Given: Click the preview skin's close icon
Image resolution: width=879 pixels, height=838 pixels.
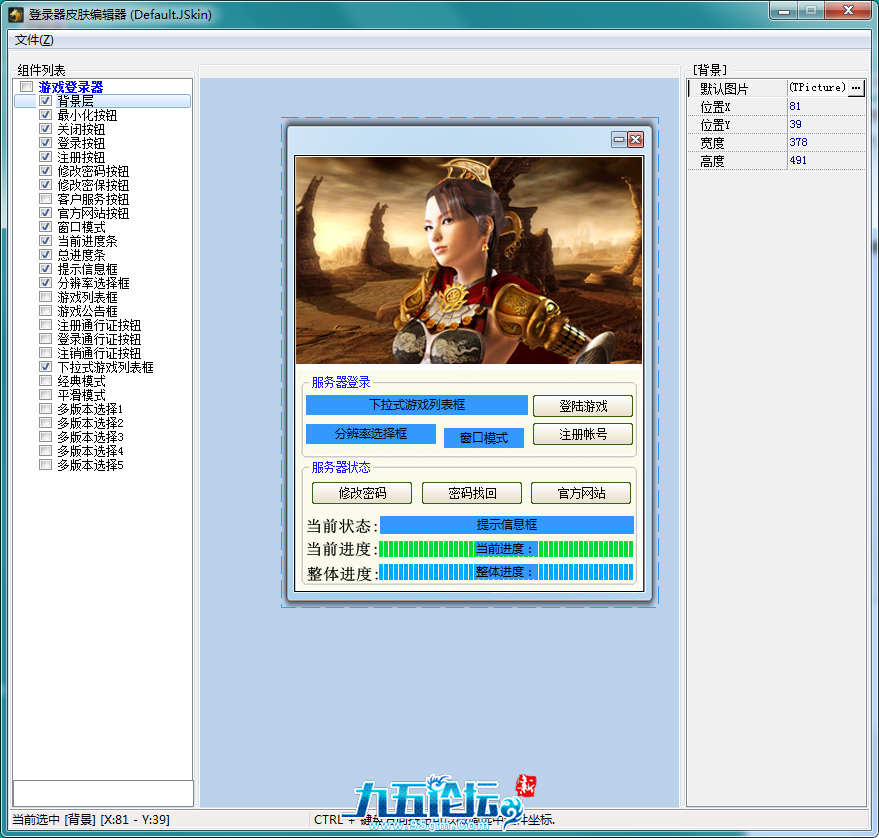Looking at the screenshot, I should point(635,140).
